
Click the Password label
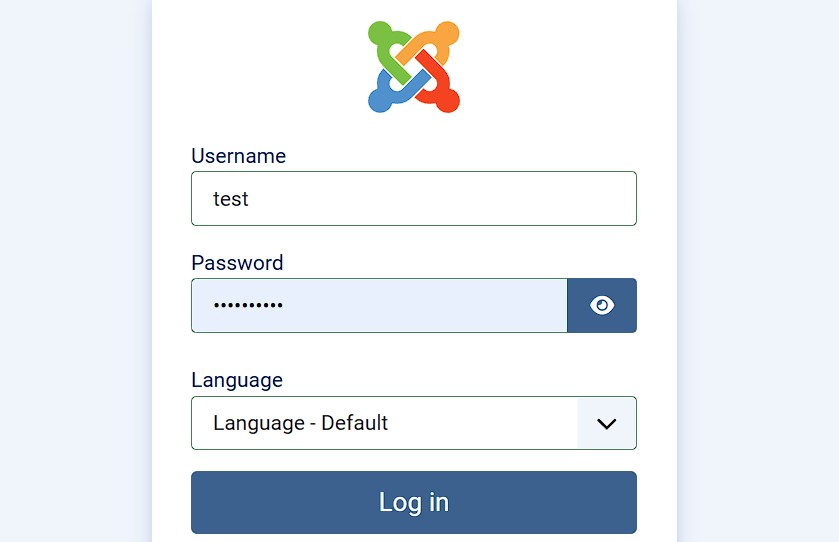pyautogui.click(x=237, y=263)
